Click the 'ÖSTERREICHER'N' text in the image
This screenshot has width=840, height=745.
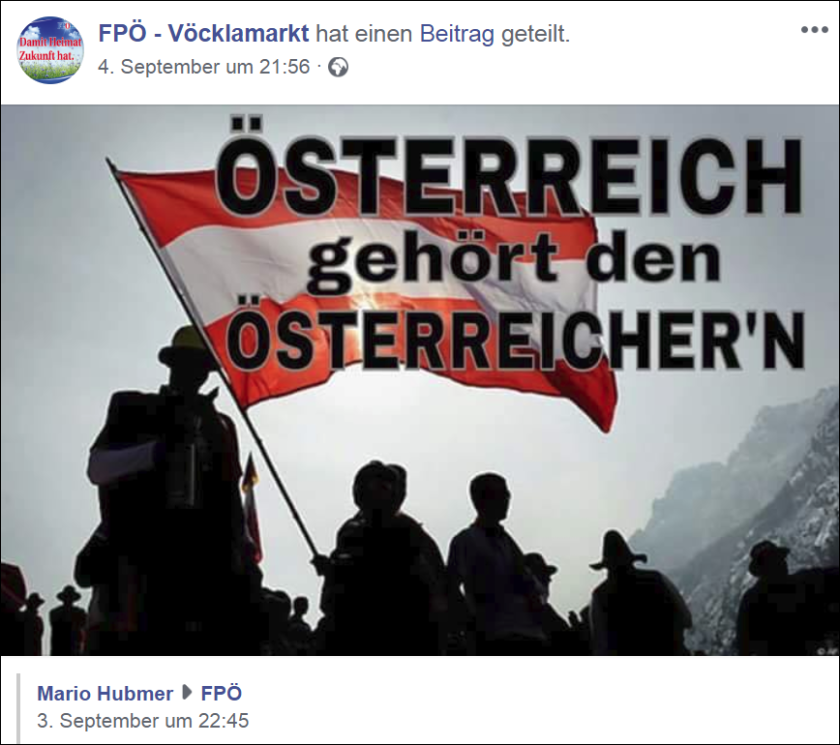[514, 337]
